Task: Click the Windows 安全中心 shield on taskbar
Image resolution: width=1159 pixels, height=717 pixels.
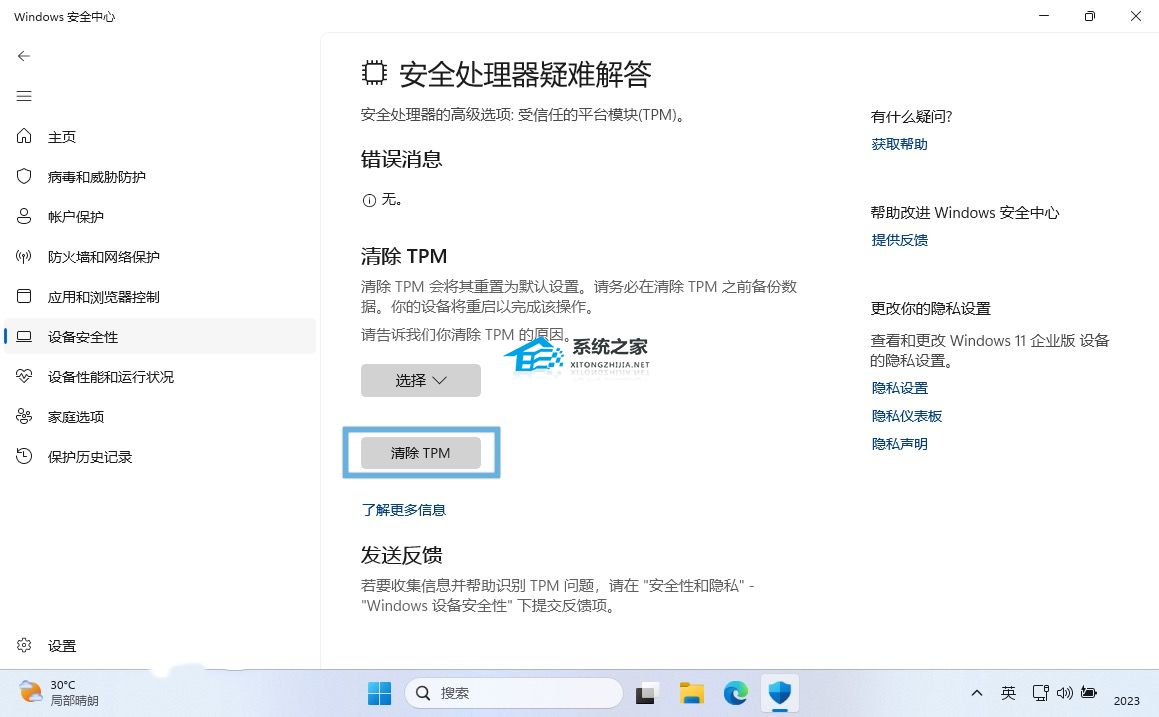Action: (x=780, y=692)
